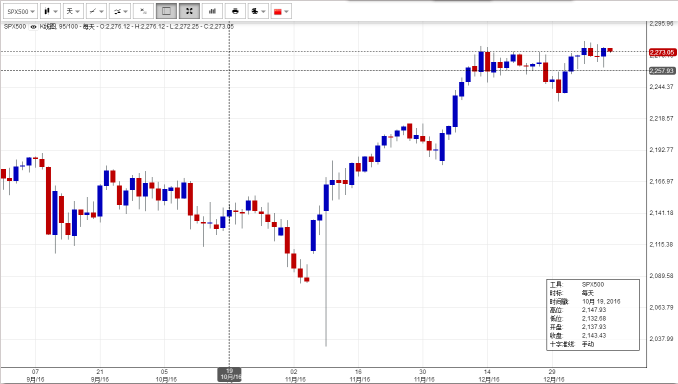
Task: Toggle the side panel layout button
Action: (x=166, y=11)
